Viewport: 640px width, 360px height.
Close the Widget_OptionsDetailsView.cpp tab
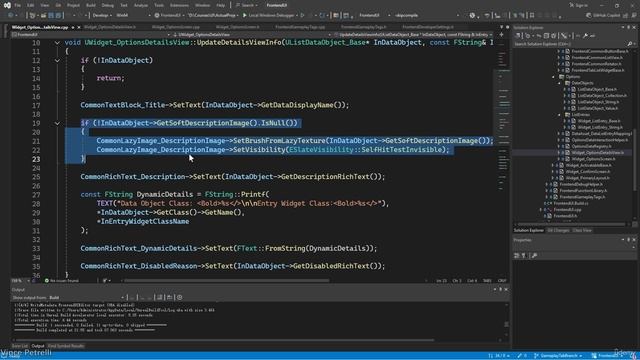click(79, 27)
